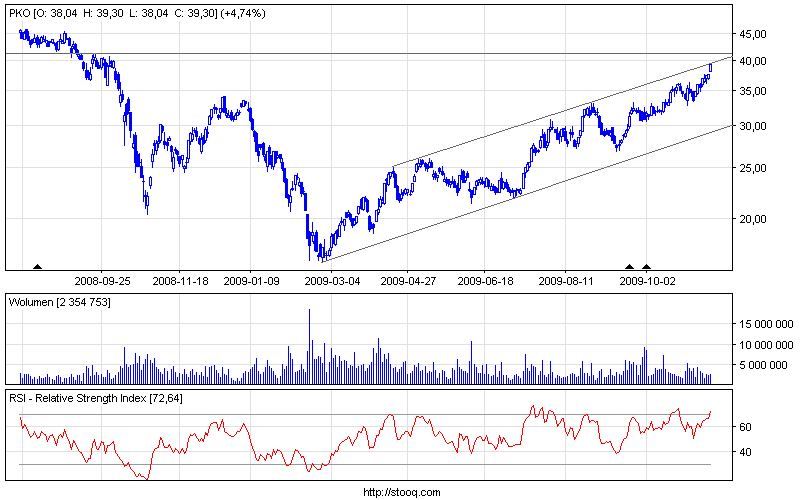Click the 20,00 price axis label
The width and height of the screenshot is (800, 500).
(x=753, y=219)
